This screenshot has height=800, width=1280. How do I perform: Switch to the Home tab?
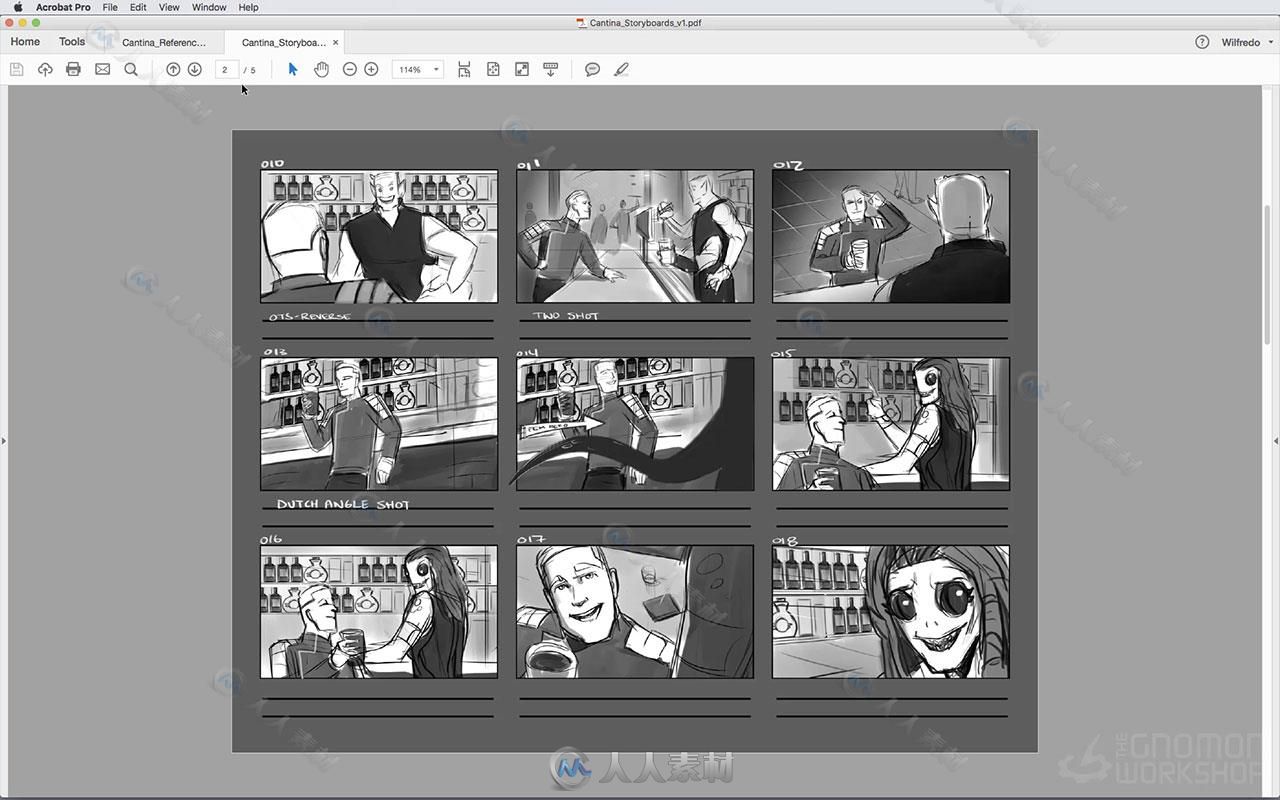[25, 42]
